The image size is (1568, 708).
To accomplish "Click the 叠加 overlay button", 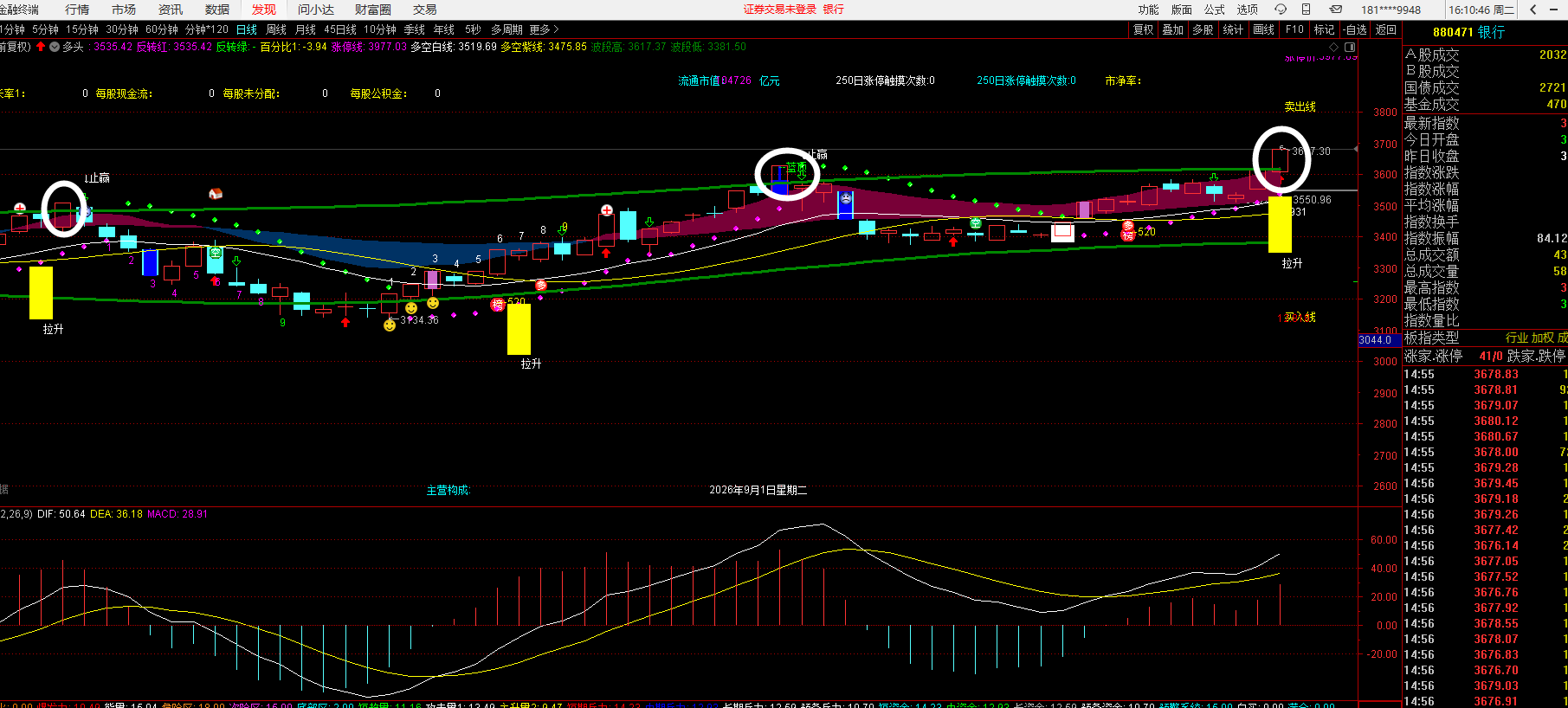I will [1172, 29].
